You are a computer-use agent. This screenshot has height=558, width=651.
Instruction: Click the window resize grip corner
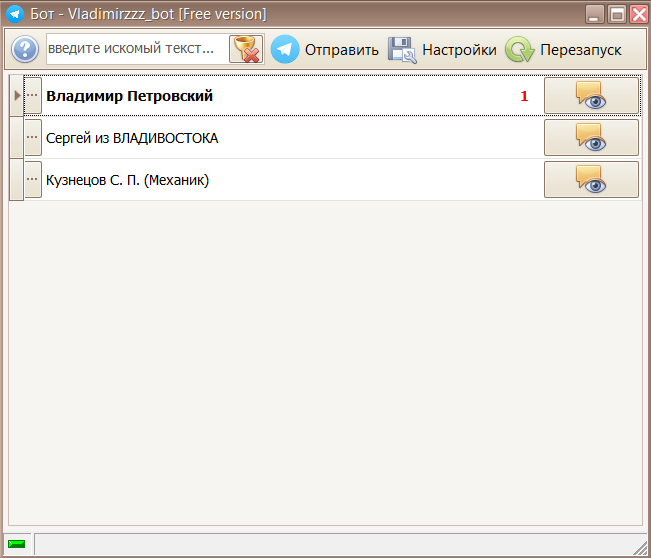pyautogui.click(x=639, y=547)
